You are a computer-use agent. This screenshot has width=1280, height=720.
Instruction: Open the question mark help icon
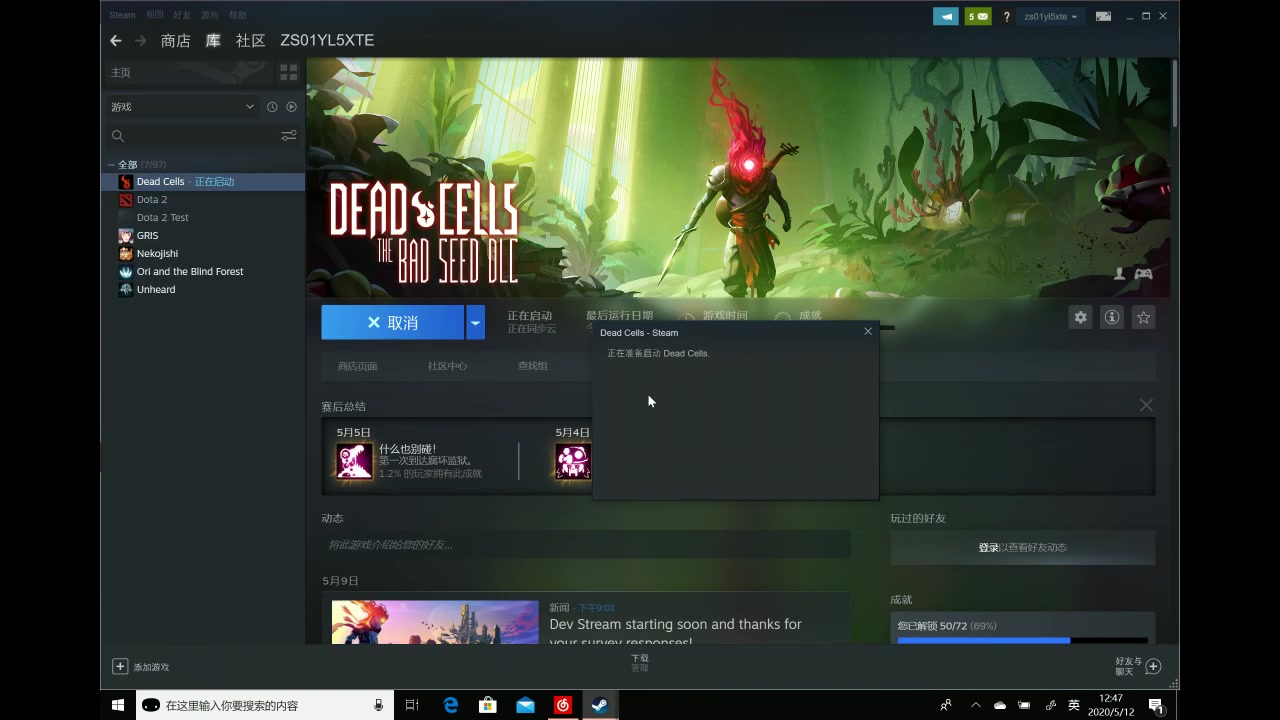tap(1006, 16)
